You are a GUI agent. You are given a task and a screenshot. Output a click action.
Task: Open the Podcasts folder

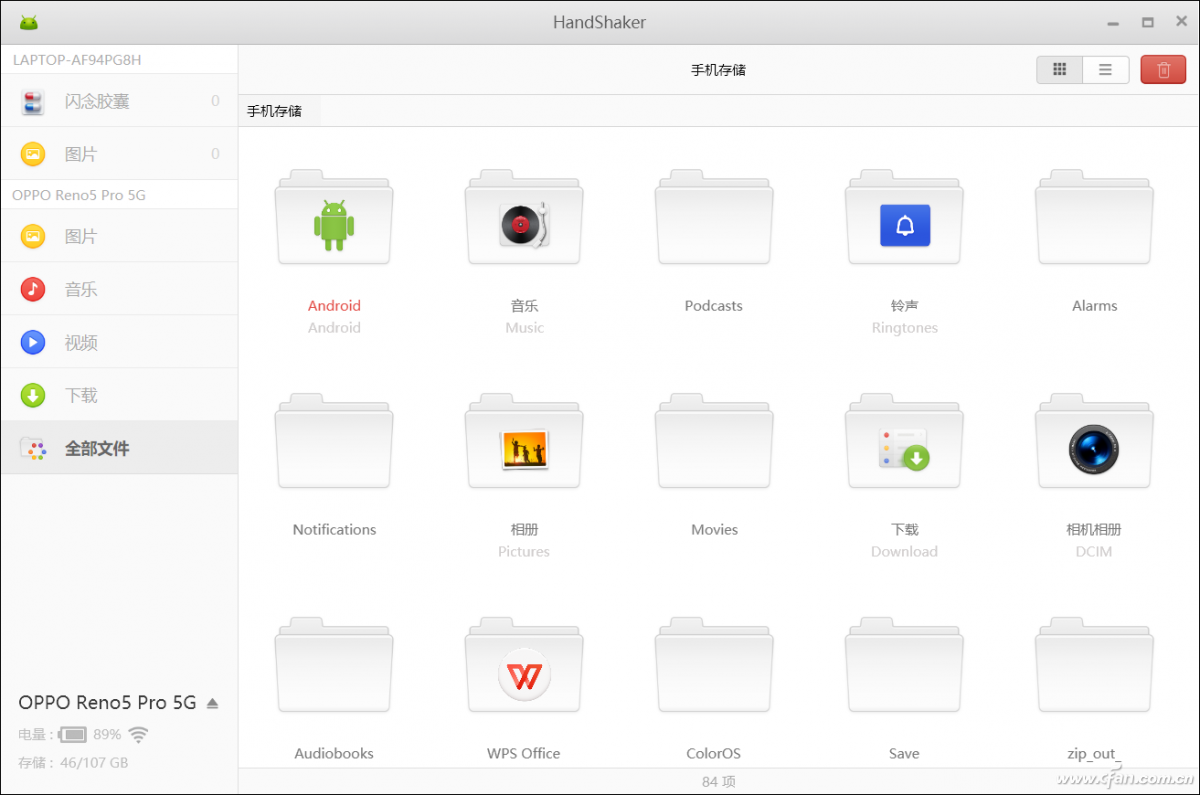coord(713,218)
